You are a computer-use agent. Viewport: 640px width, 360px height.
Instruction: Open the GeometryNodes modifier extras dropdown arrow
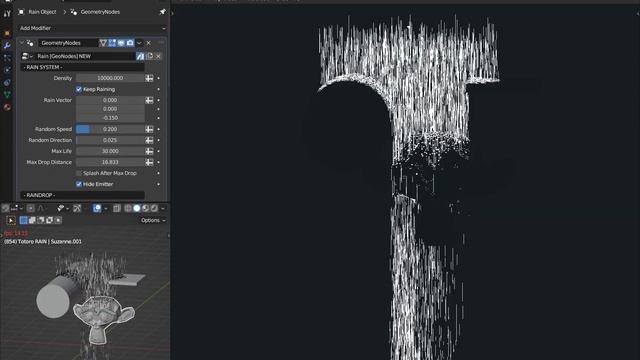point(139,43)
